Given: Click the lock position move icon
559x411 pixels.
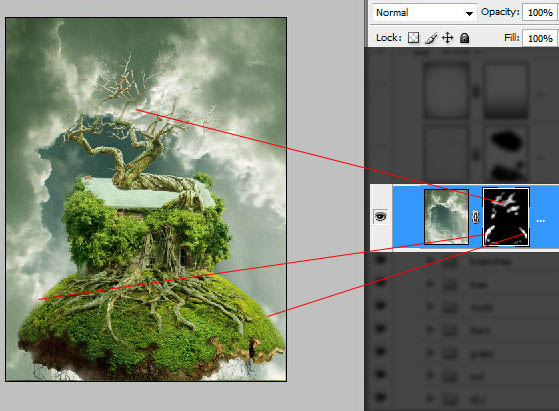Looking at the screenshot, I should tap(447, 37).
